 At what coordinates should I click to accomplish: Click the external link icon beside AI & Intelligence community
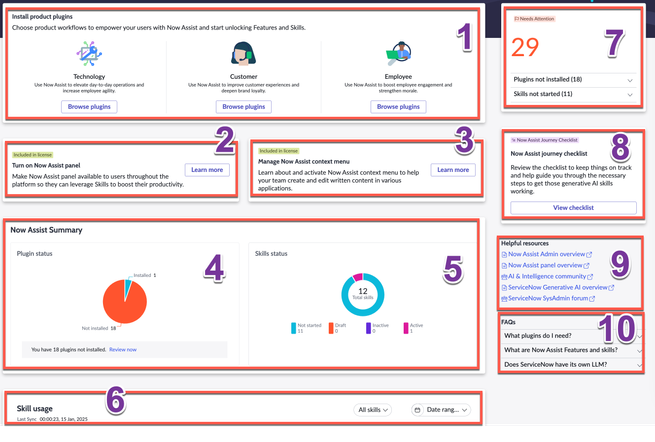point(590,277)
